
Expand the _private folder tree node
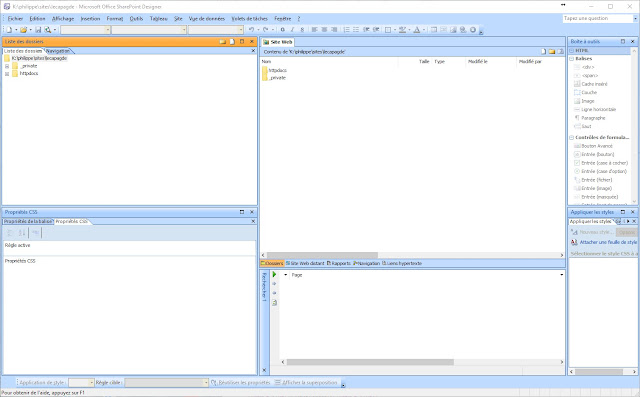(x=7, y=66)
